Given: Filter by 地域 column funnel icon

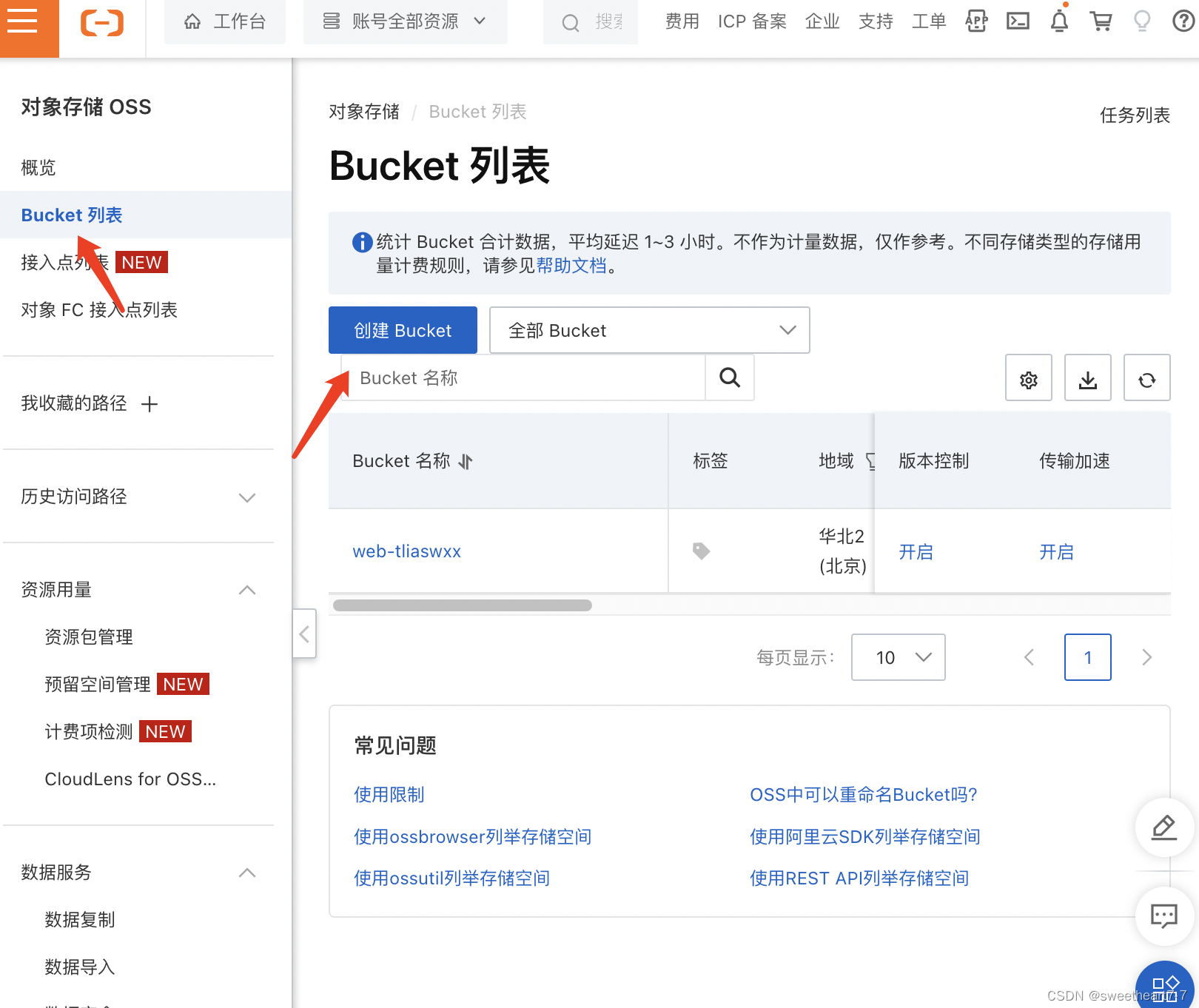Looking at the screenshot, I should coord(870,462).
